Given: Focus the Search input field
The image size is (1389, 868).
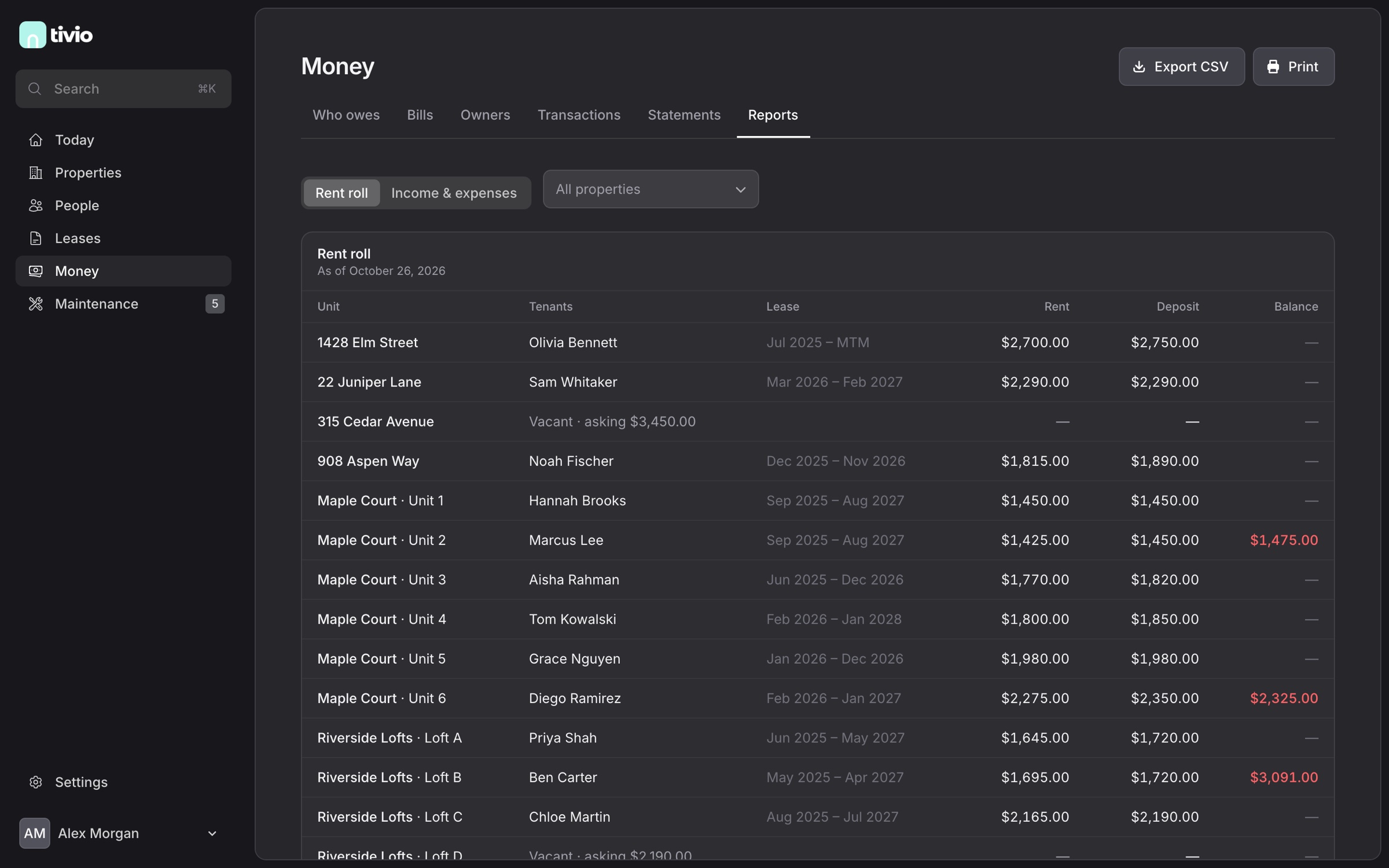Looking at the screenshot, I should pyautogui.click(x=123, y=89).
